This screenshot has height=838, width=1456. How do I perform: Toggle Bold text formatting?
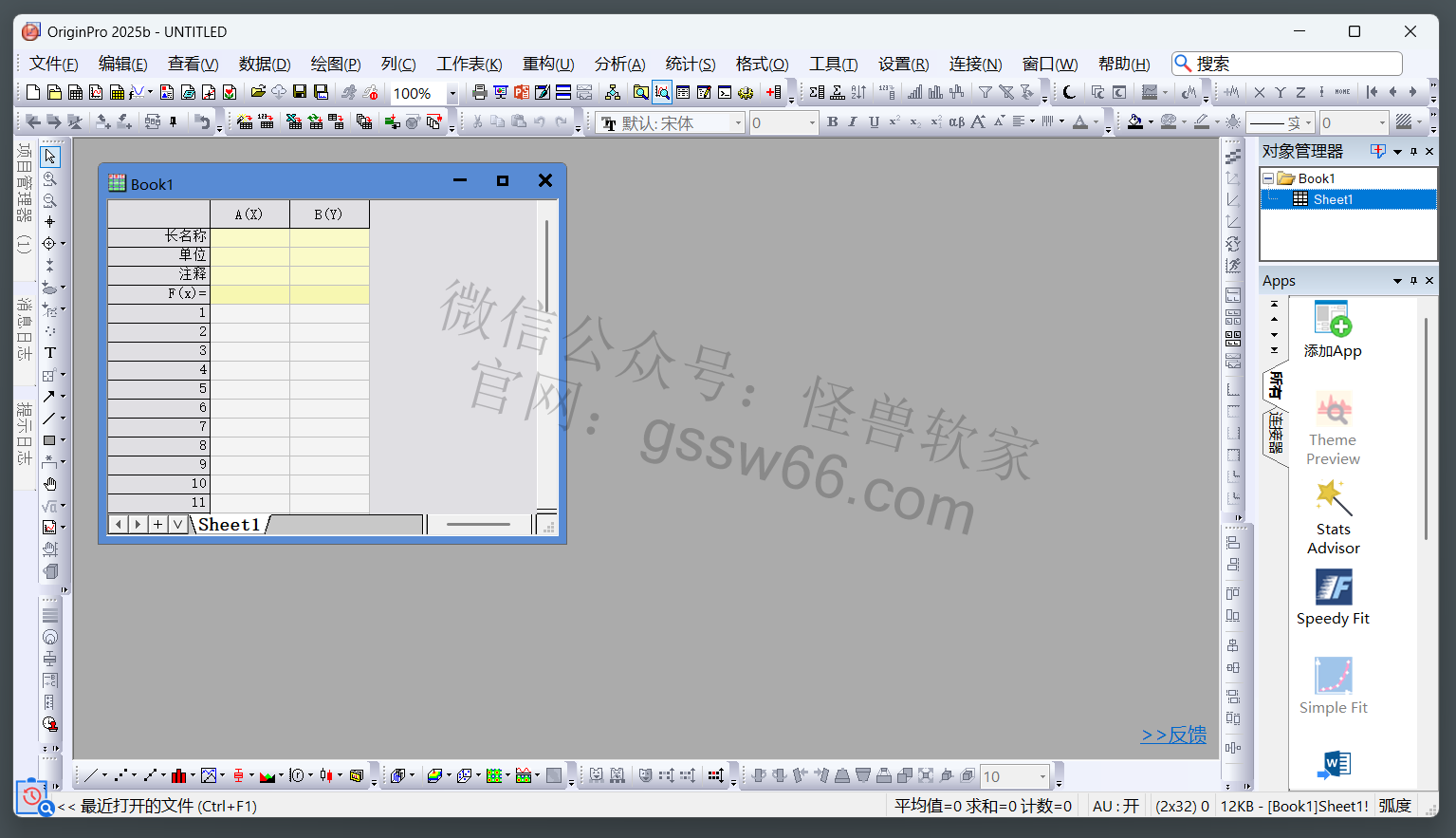[x=832, y=121]
